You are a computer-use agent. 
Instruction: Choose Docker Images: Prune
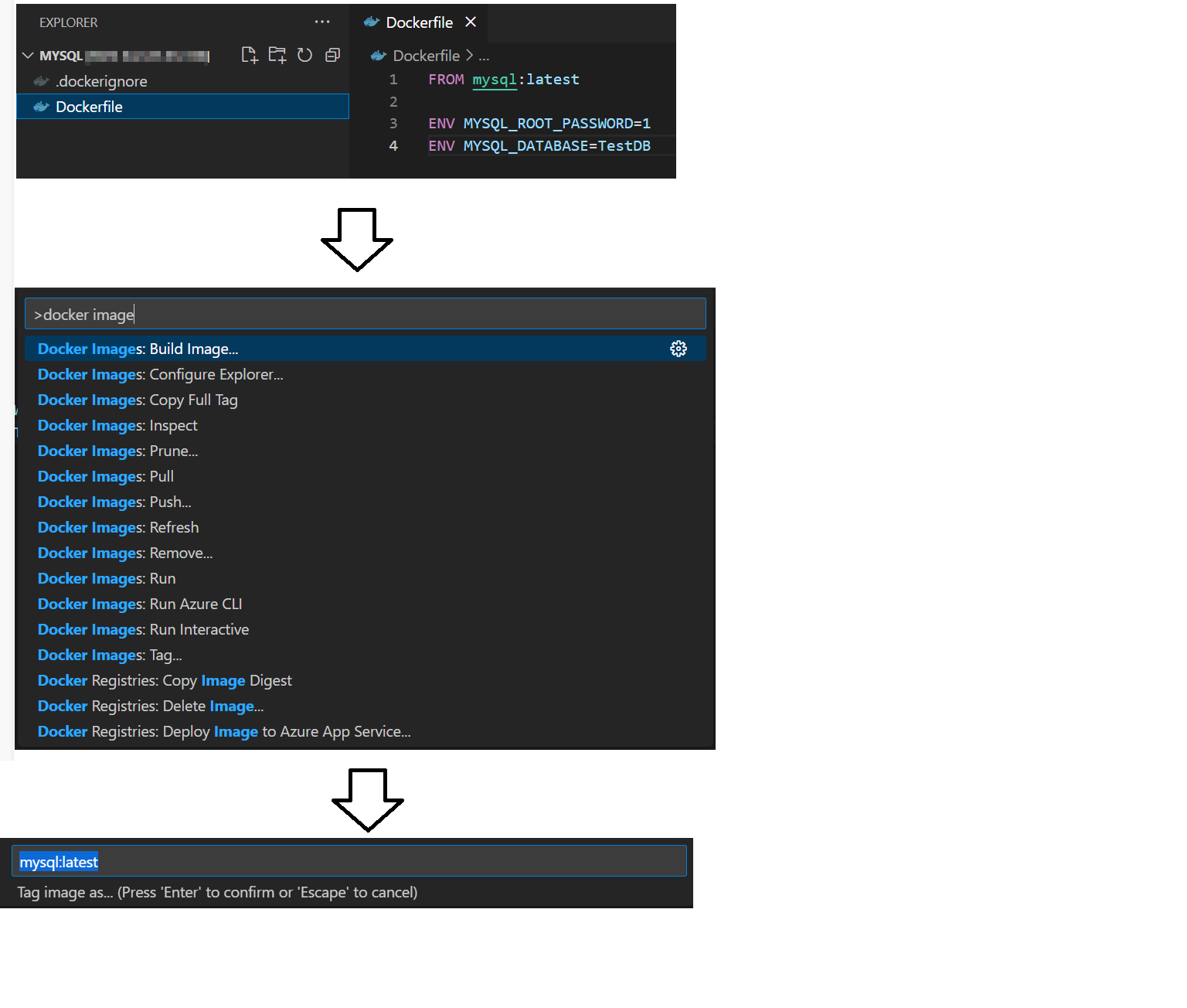[x=366, y=451]
